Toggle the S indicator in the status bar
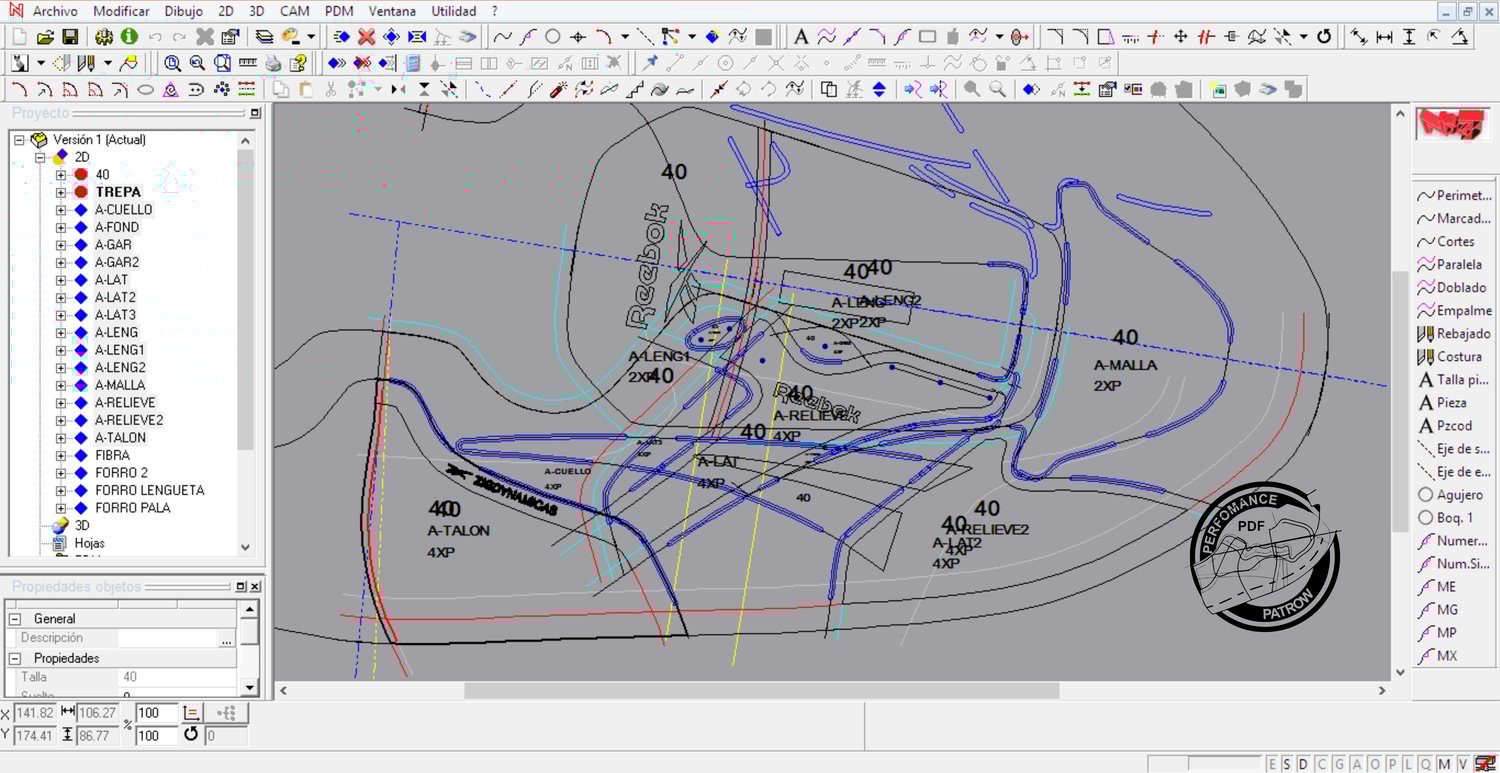Viewport: 1500px width, 773px height. coord(1287,764)
